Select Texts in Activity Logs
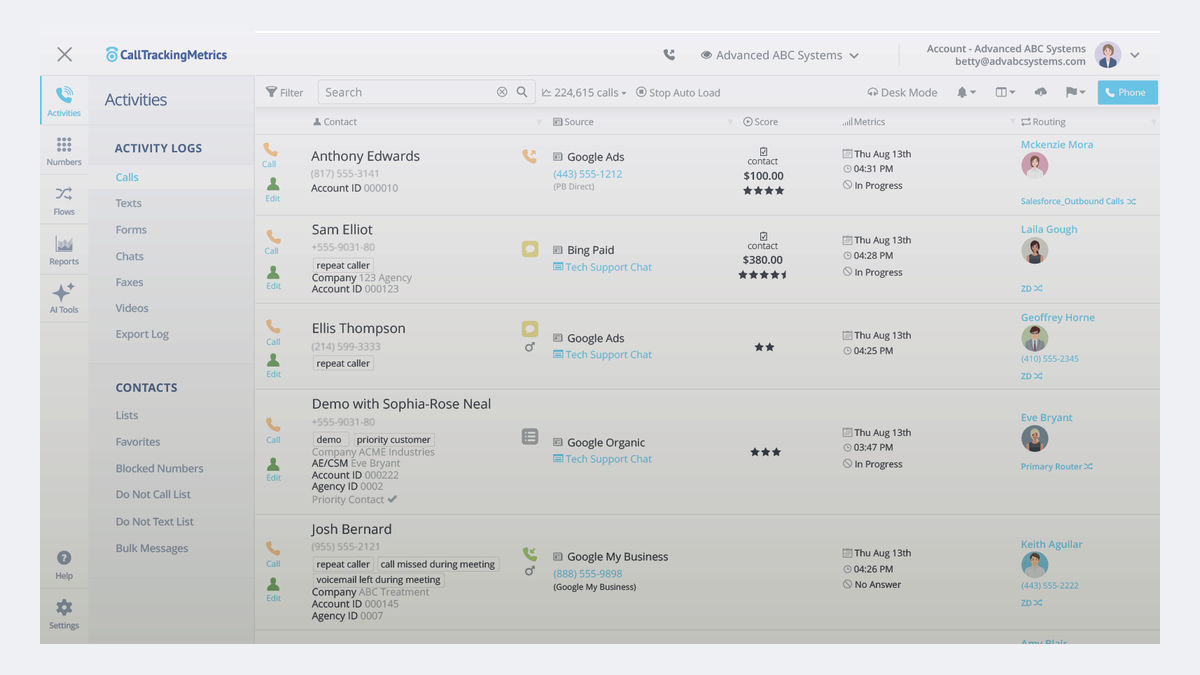This screenshot has width=1200, height=675. 128,203
